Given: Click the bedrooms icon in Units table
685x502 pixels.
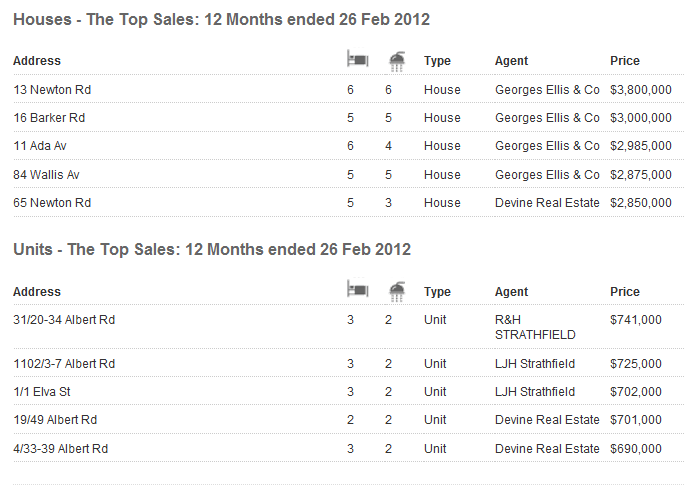Looking at the screenshot, I should pyautogui.click(x=357, y=291).
